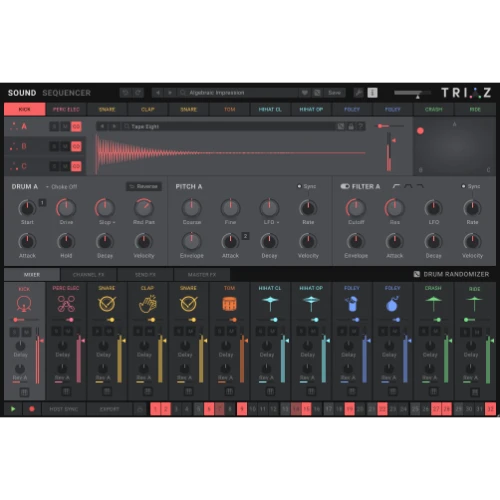This screenshot has height=500, width=500.
Task: Click the Reverse button
Action: 144,186
